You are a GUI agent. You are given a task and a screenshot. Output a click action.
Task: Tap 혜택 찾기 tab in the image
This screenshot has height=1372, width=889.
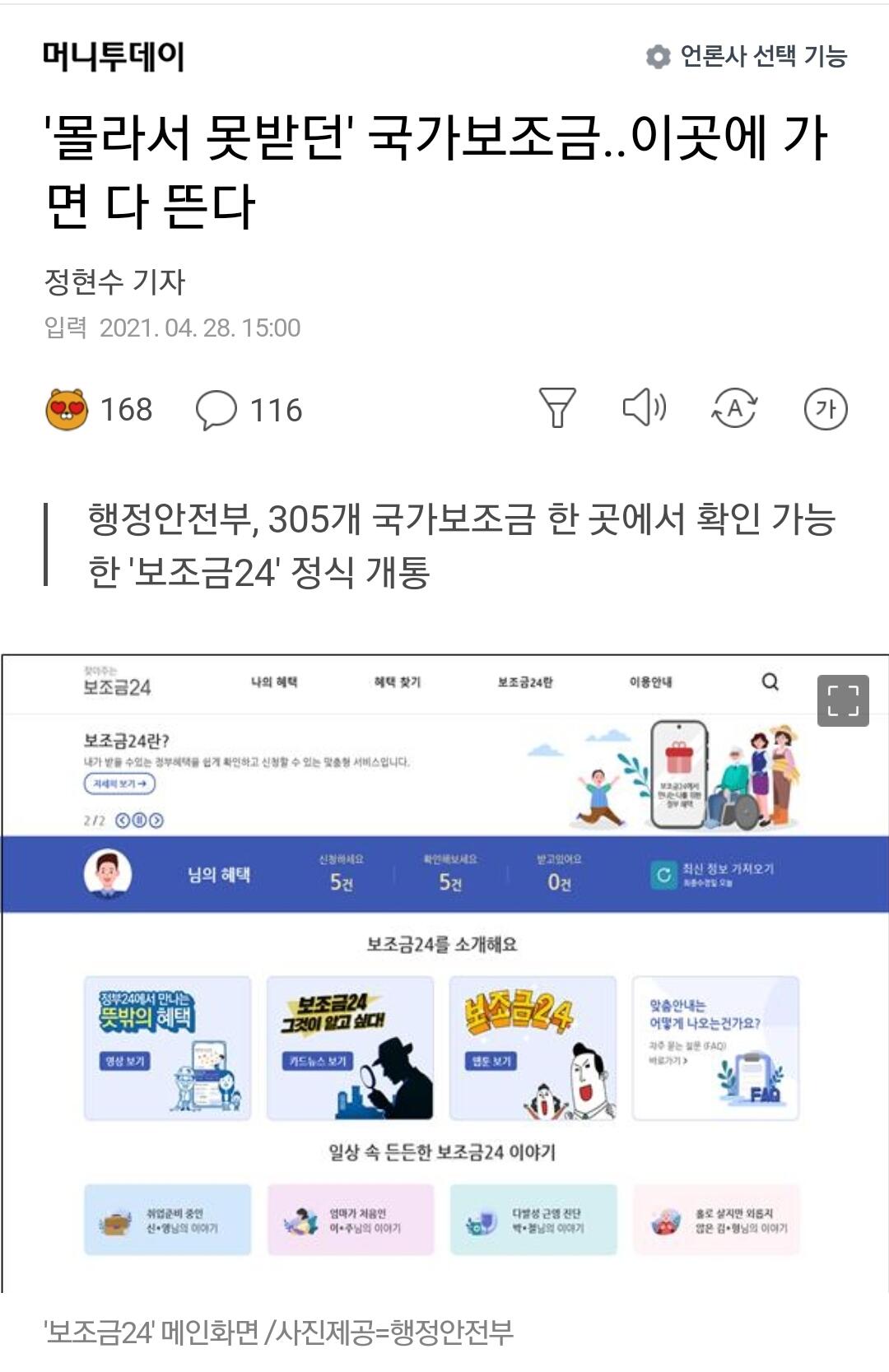pyautogui.click(x=397, y=682)
